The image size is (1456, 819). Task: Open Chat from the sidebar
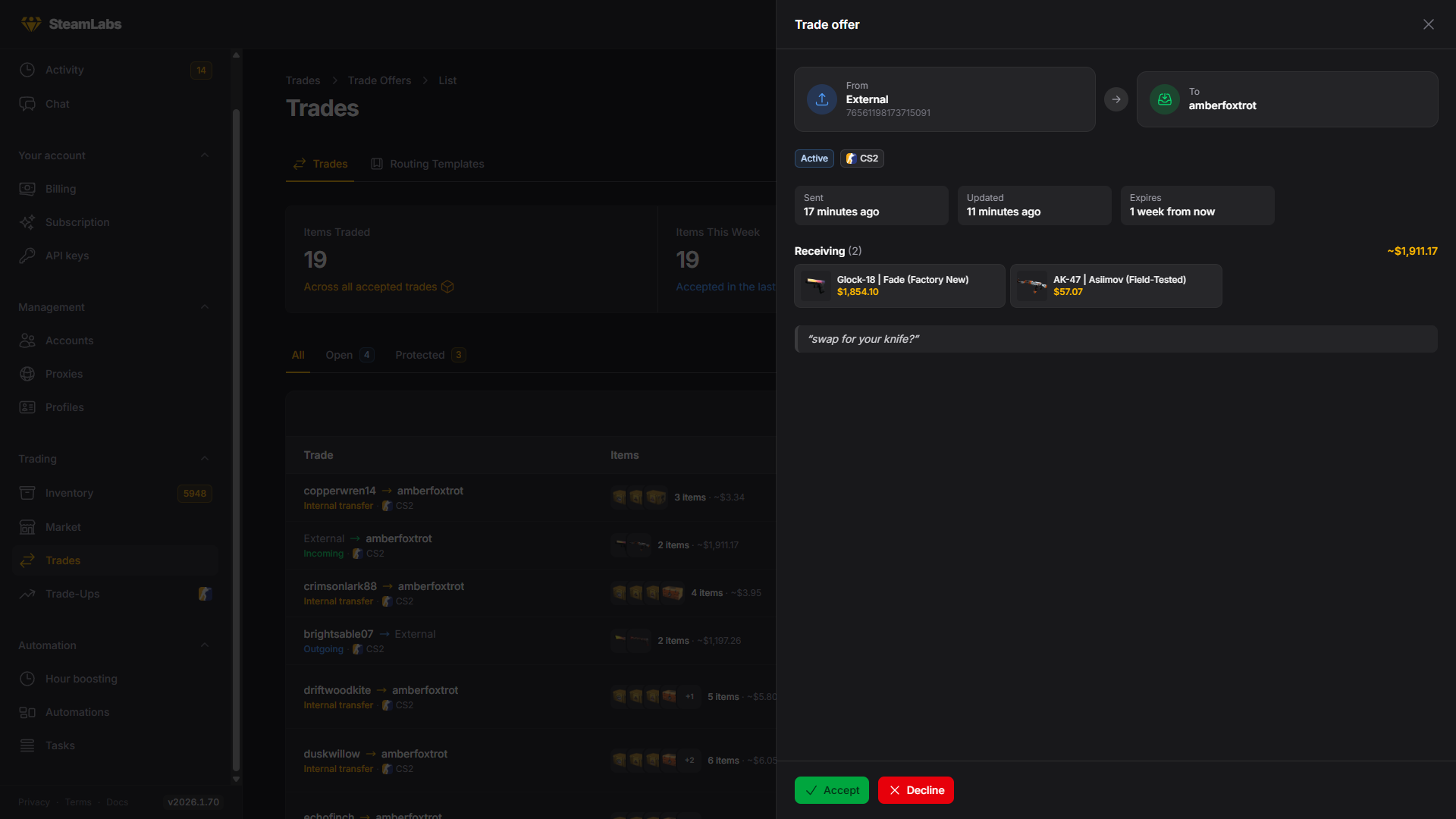[115, 104]
